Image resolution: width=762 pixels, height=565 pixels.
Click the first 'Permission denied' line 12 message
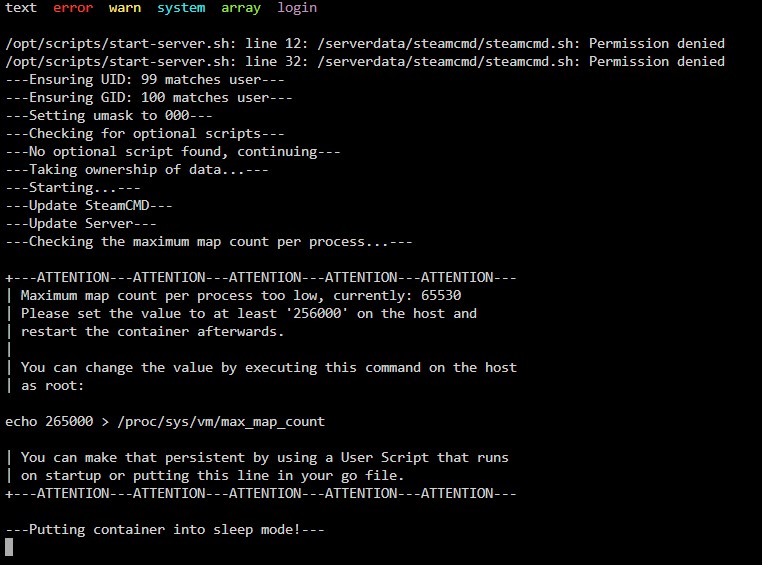pyautogui.click(x=365, y=43)
